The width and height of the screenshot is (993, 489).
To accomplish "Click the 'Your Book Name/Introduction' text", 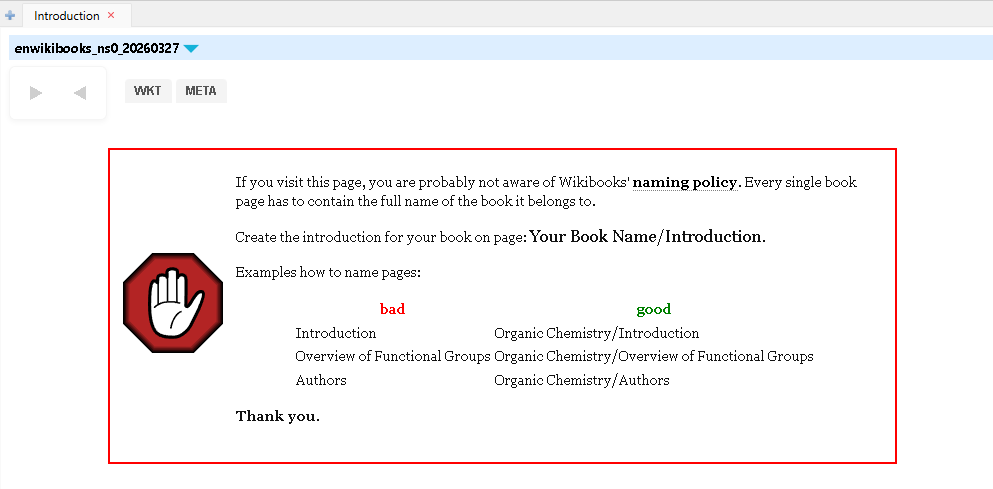I will [646, 237].
